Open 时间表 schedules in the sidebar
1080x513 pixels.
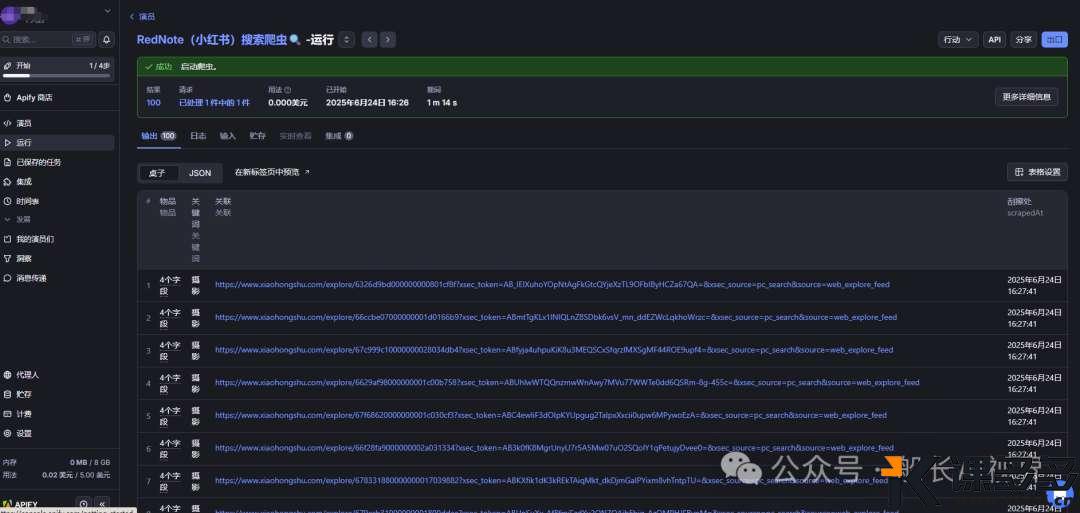pyautogui.click(x=27, y=201)
